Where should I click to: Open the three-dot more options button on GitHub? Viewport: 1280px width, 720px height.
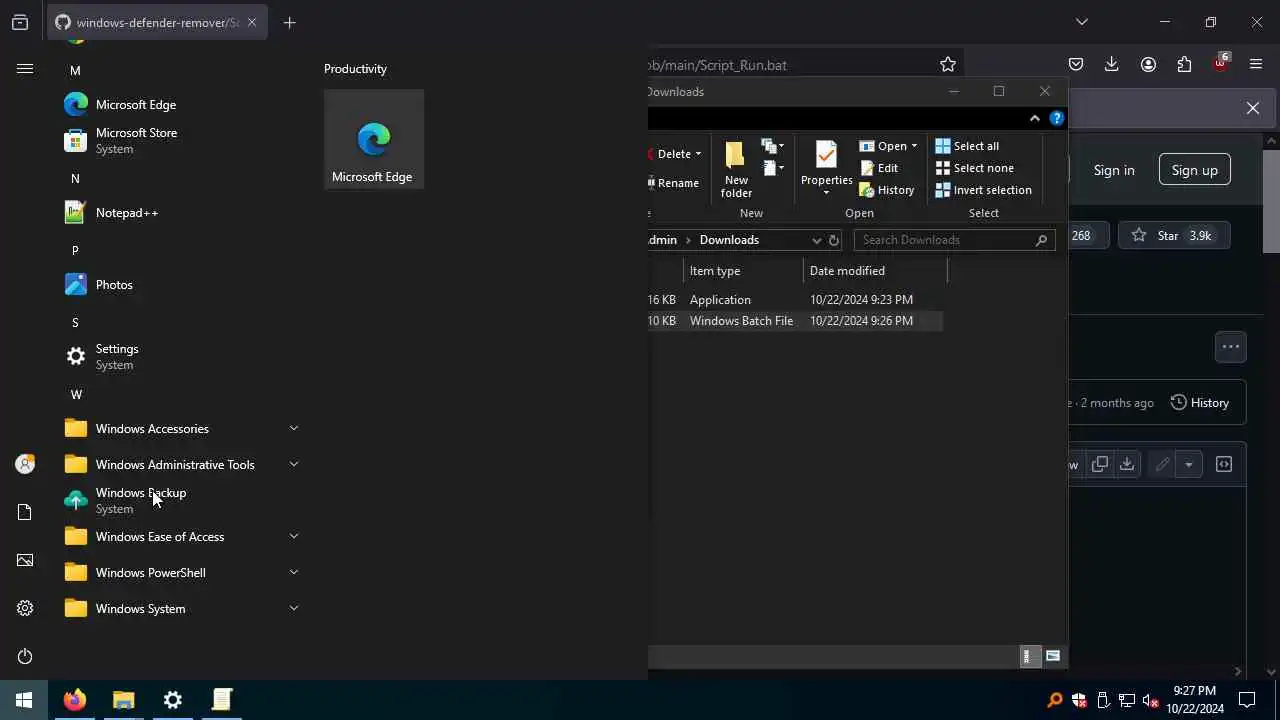1231,347
